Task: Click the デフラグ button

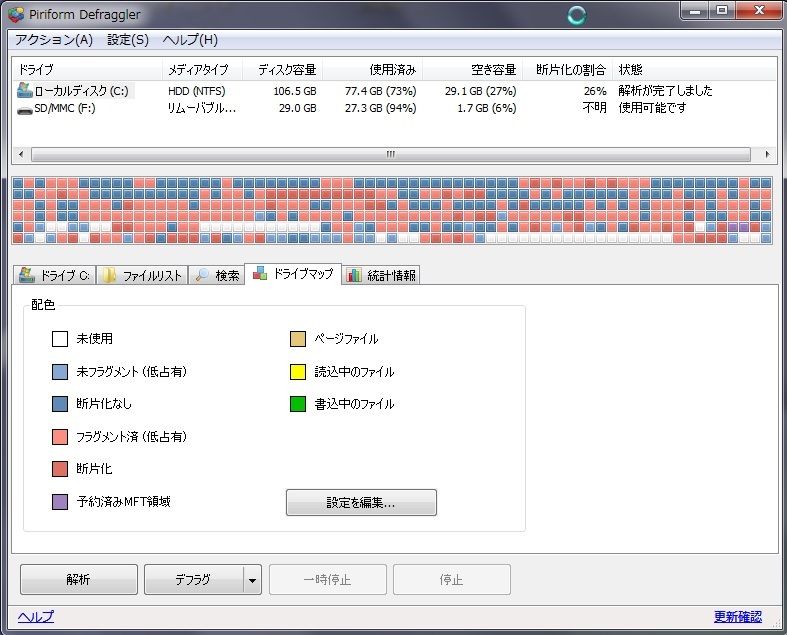Action: pos(193,579)
